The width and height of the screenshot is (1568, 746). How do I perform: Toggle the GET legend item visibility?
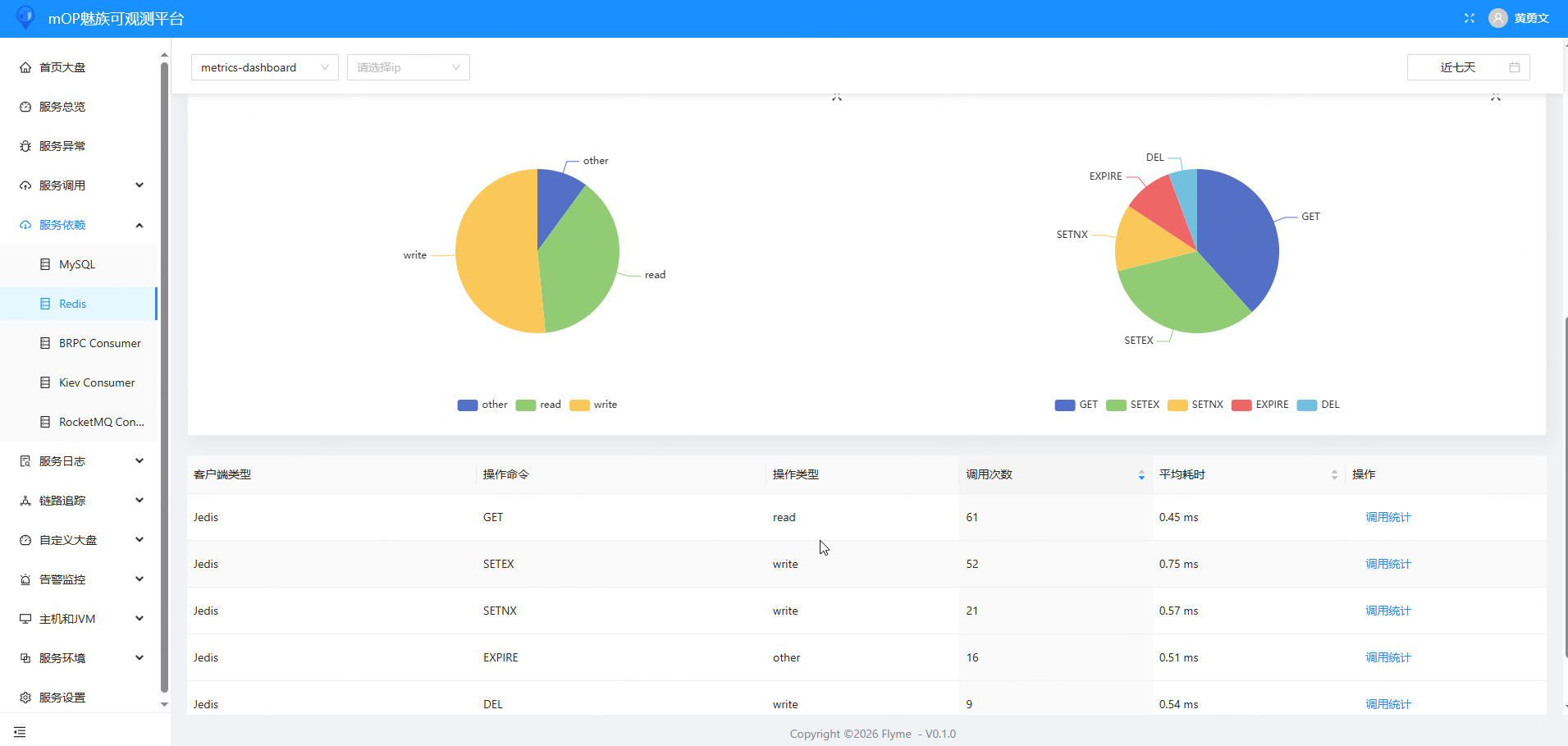pos(1077,405)
